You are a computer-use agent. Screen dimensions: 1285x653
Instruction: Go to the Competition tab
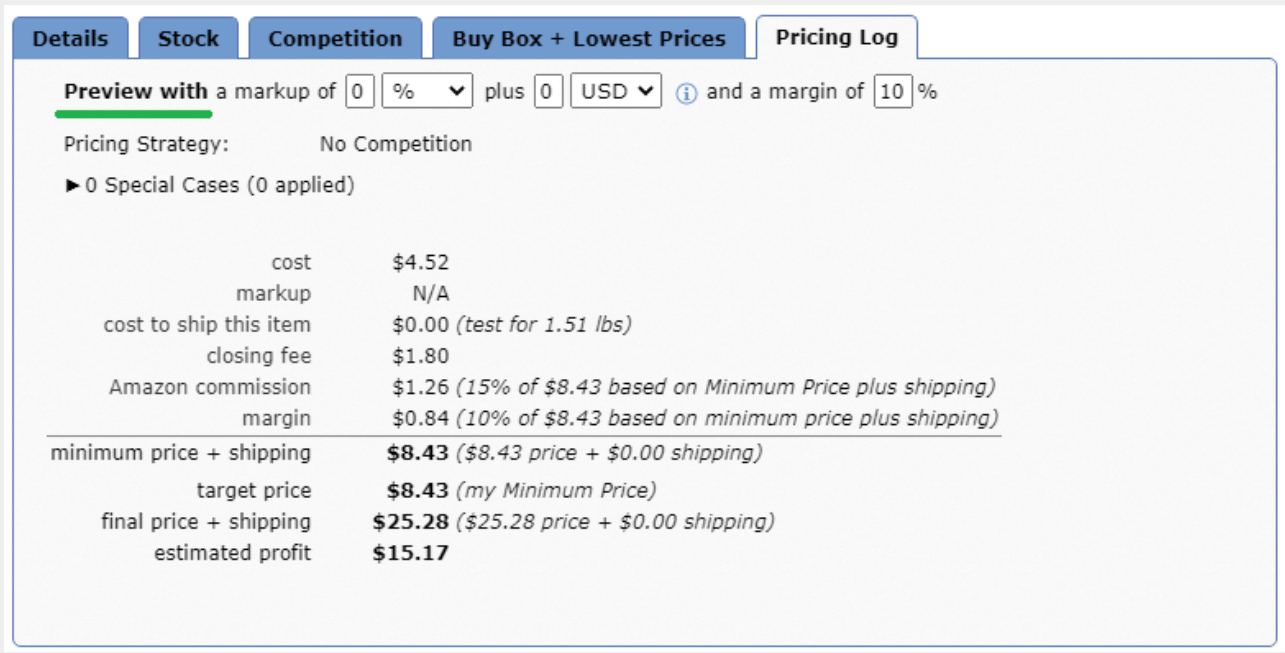[x=335, y=39]
